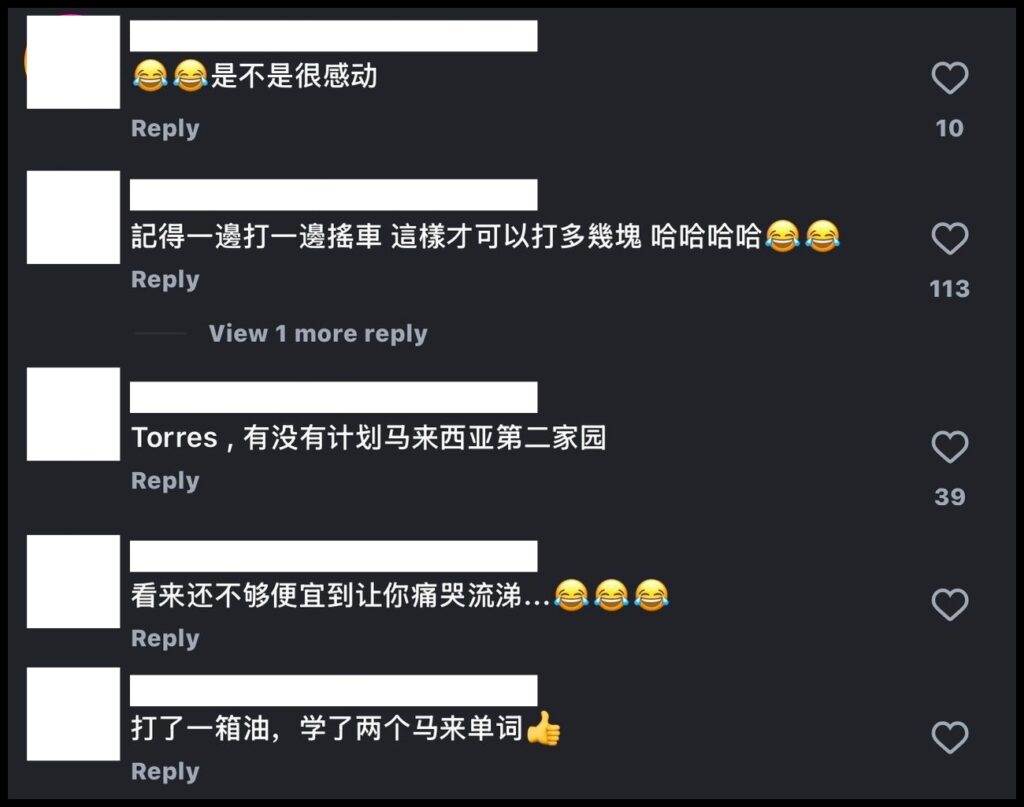
Task: Like the comment about 搖車 with 113 likes
Action: pos(950,238)
